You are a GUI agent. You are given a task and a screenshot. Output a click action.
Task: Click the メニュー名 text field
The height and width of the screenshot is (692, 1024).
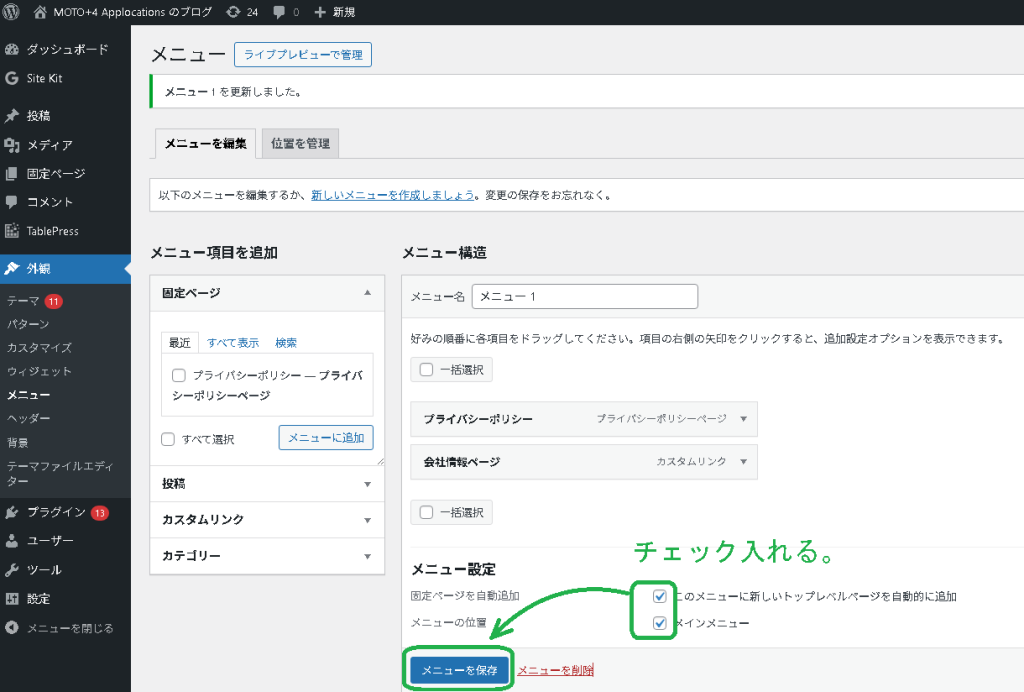[584, 297]
